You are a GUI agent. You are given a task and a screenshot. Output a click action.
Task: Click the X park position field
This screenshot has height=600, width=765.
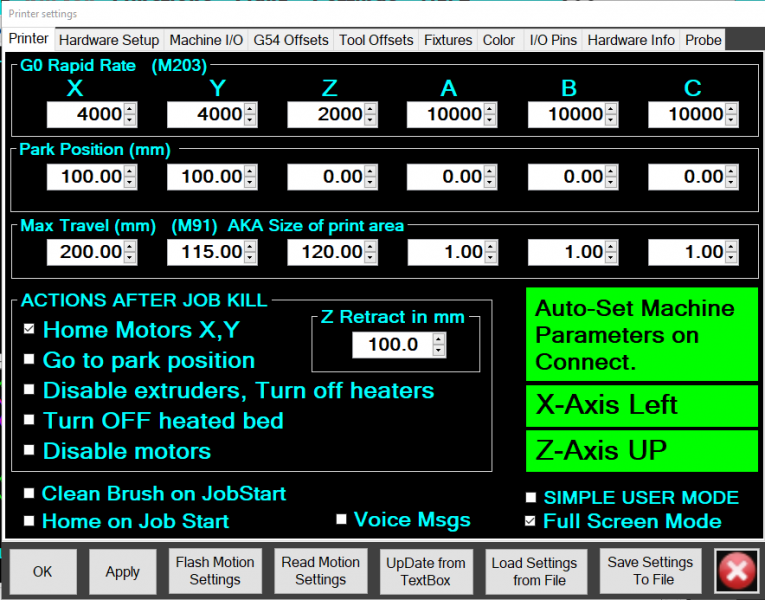pos(85,177)
